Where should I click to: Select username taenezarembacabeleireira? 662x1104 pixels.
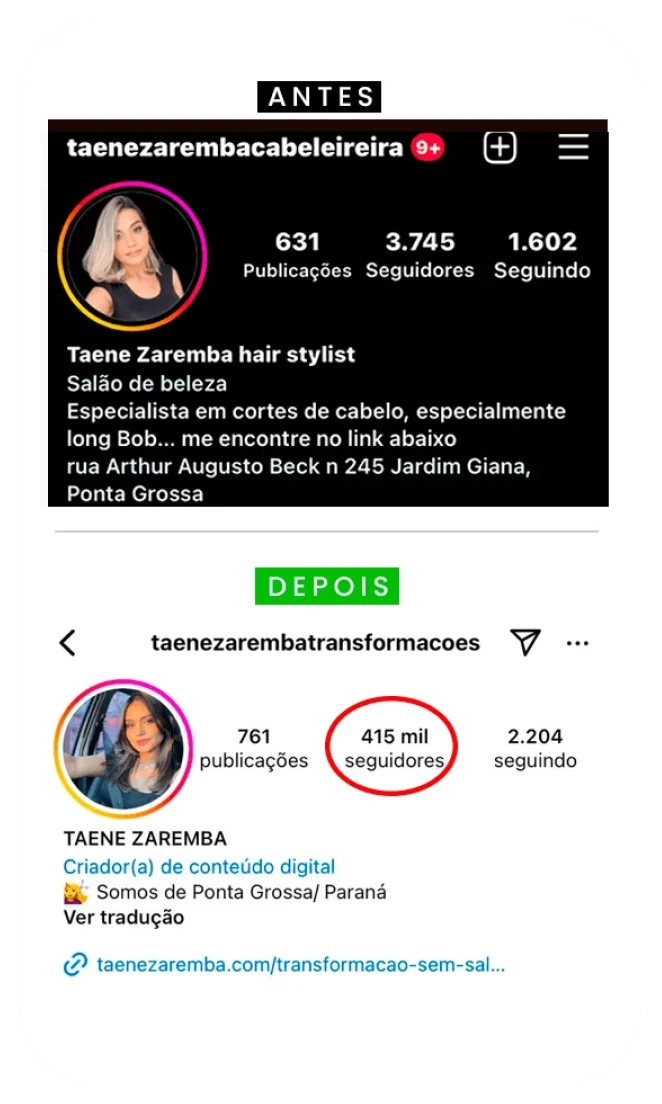click(x=235, y=148)
